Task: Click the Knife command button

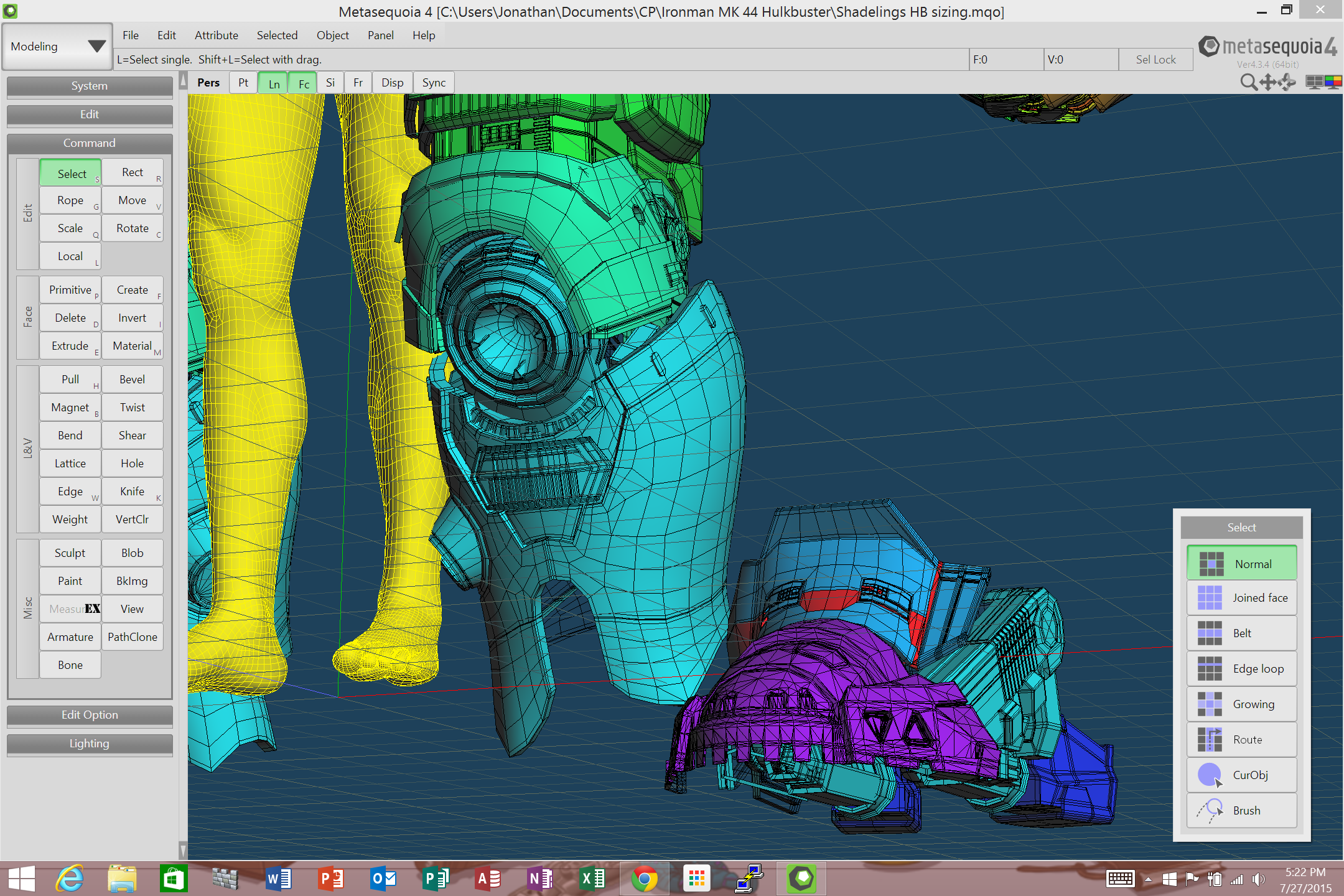Action: tap(133, 492)
